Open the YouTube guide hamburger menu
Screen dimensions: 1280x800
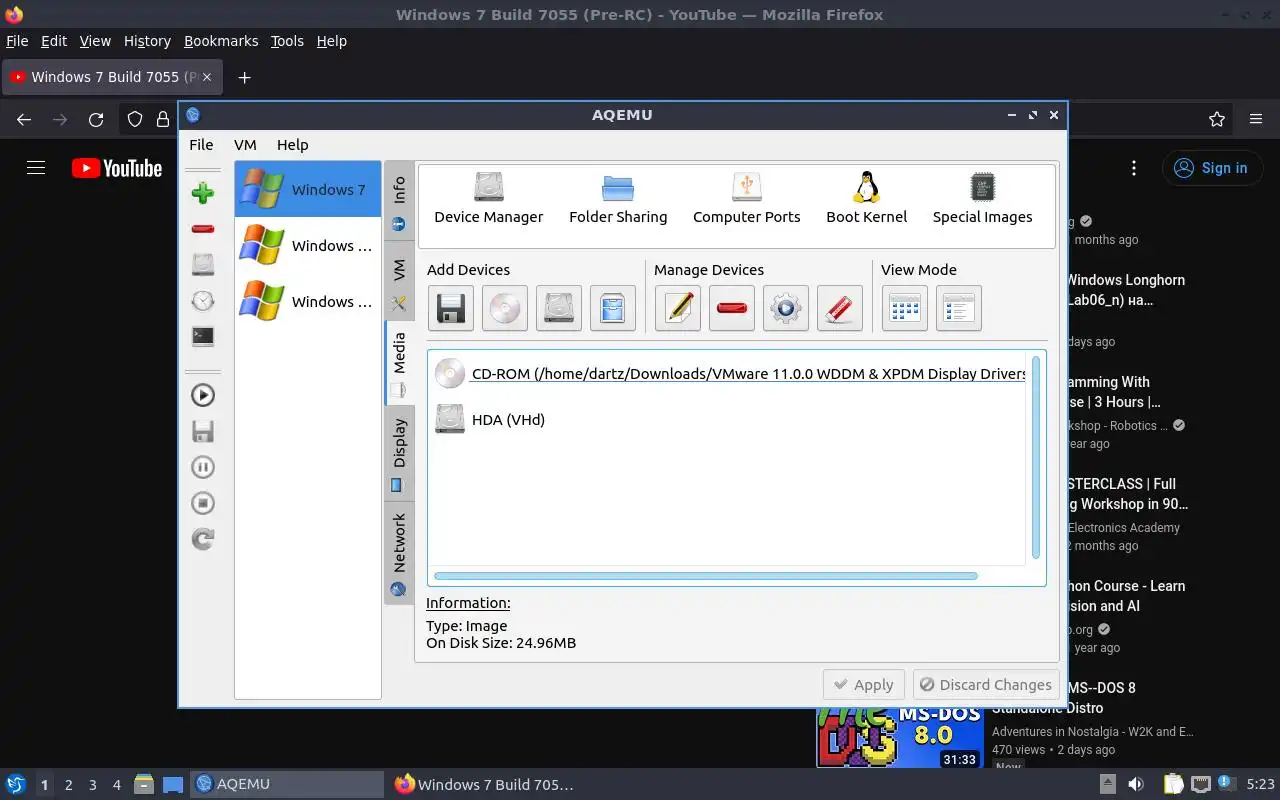[36, 168]
